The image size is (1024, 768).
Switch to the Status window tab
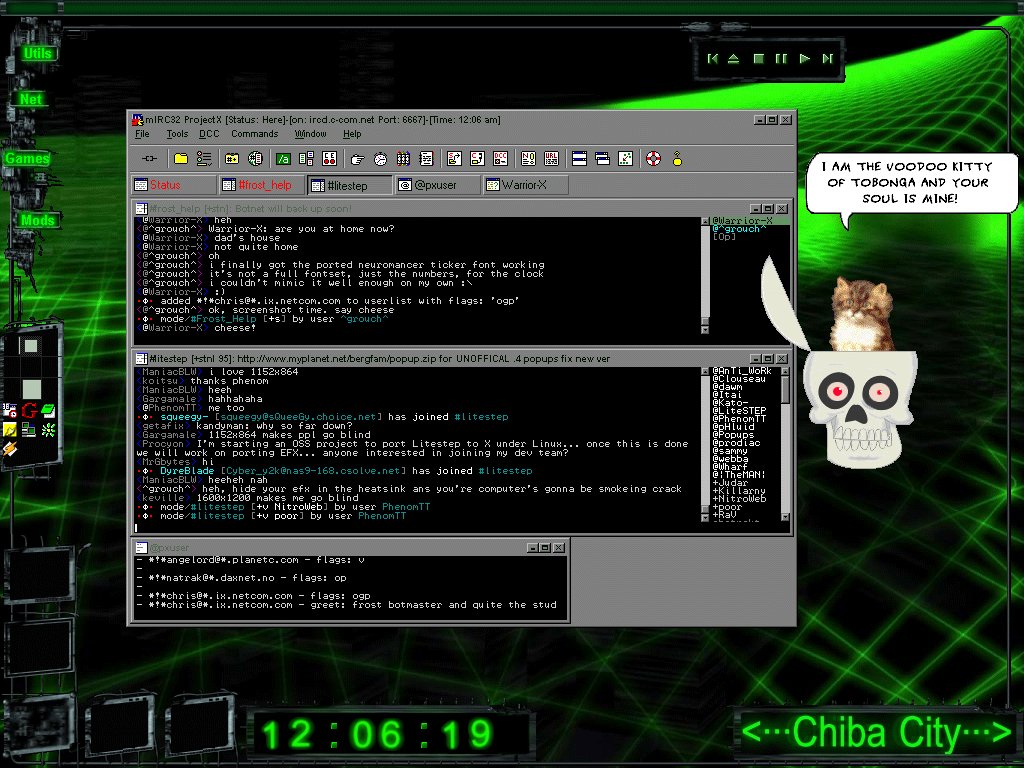point(174,185)
